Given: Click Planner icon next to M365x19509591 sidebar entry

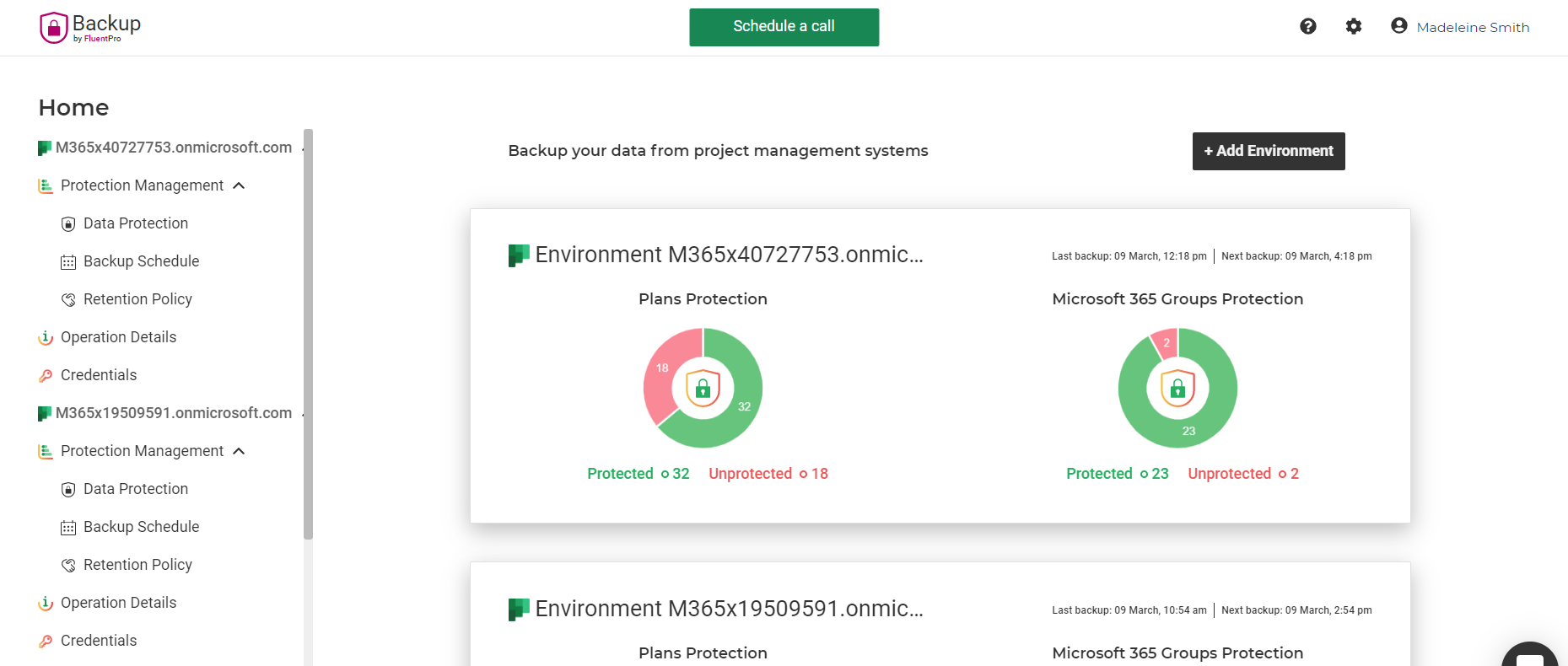Looking at the screenshot, I should [x=45, y=414].
